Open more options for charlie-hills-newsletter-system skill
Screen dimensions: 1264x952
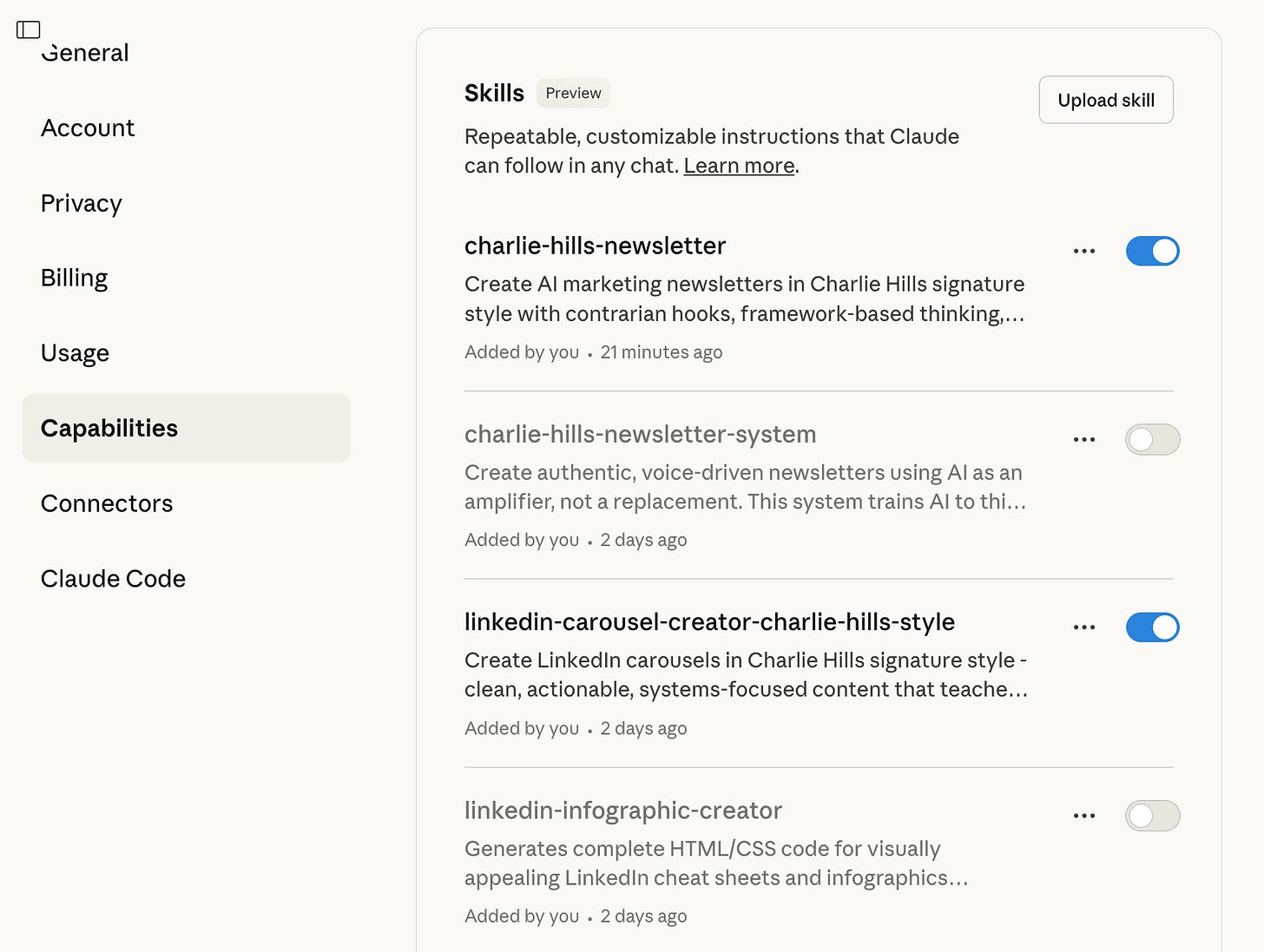pyautogui.click(x=1083, y=439)
